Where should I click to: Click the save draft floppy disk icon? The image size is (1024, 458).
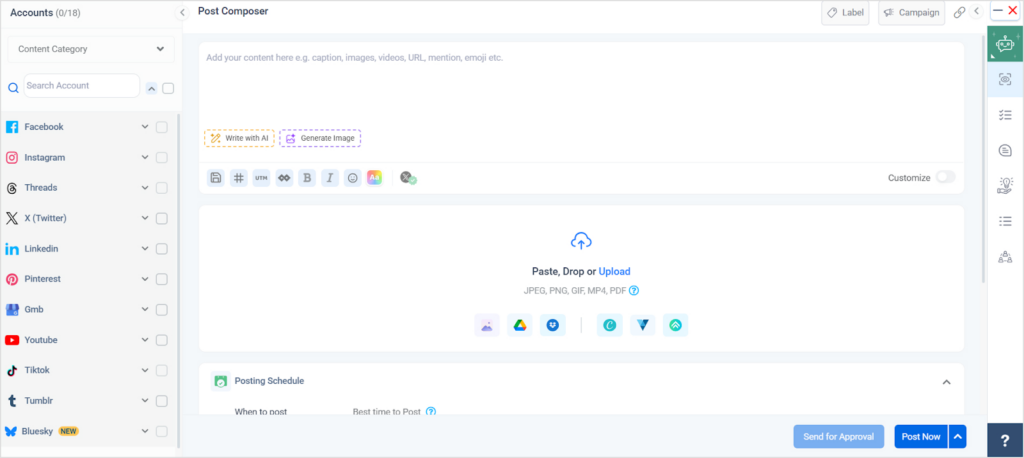(x=216, y=178)
